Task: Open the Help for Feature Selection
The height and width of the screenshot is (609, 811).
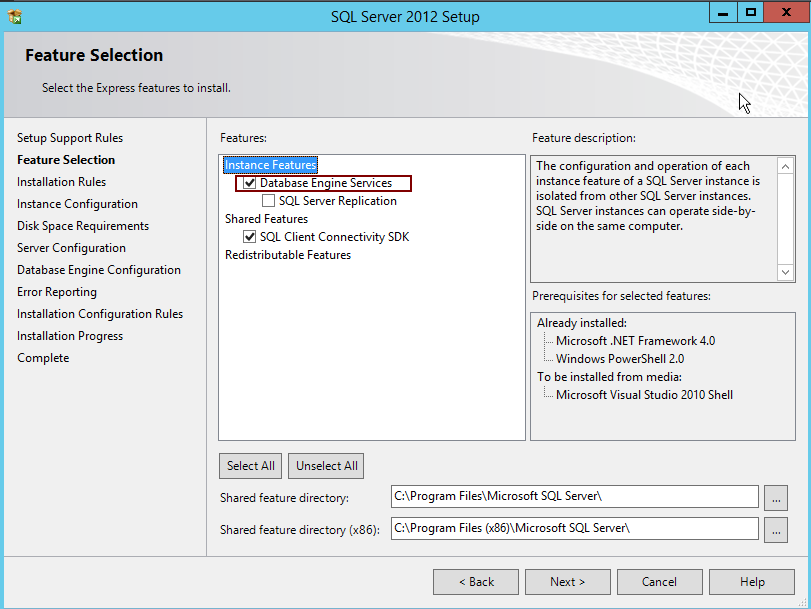Action: pyautogui.click(x=751, y=582)
